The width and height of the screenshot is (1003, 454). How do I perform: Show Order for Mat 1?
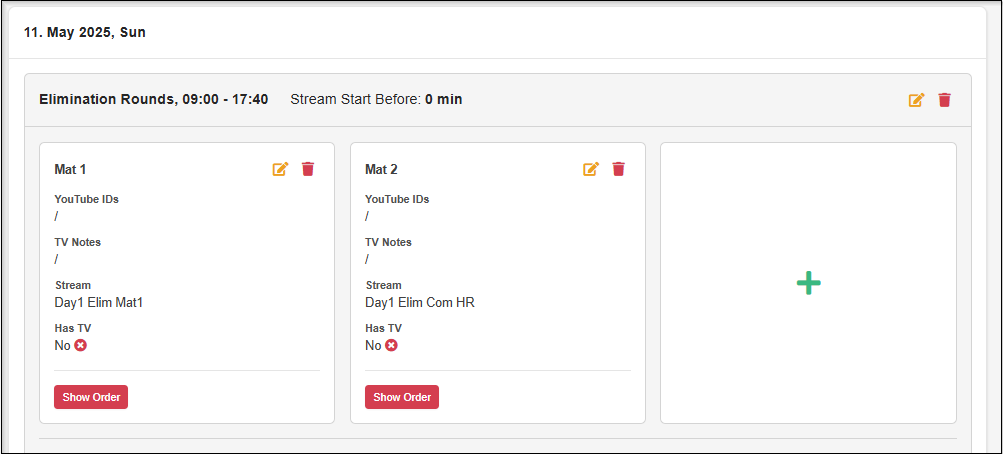click(91, 397)
